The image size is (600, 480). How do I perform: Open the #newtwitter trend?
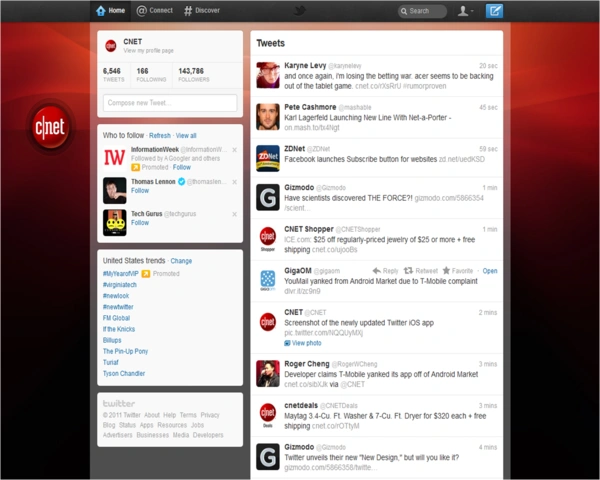(118, 307)
